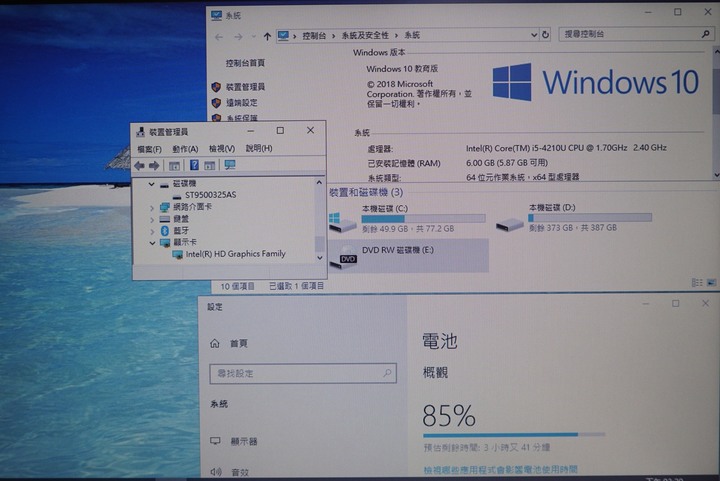Screen dimensions: 720x481
Task: Collapse the 磁碟機 disk drives node
Action: pos(151,184)
